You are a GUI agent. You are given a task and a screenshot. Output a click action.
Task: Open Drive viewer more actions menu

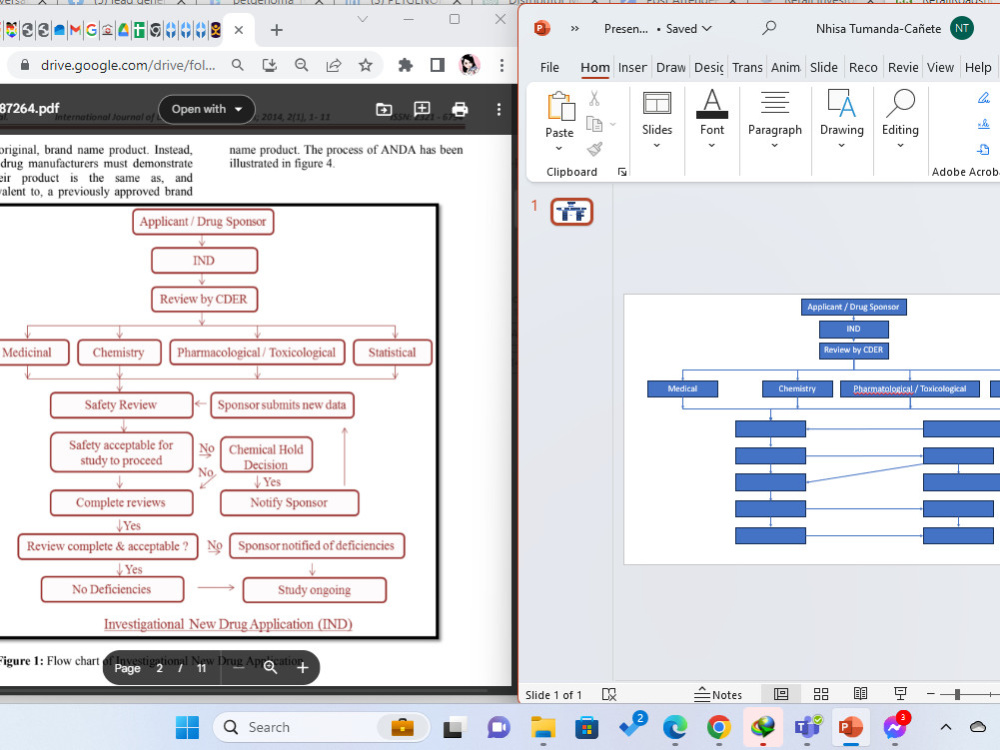(x=499, y=109)
